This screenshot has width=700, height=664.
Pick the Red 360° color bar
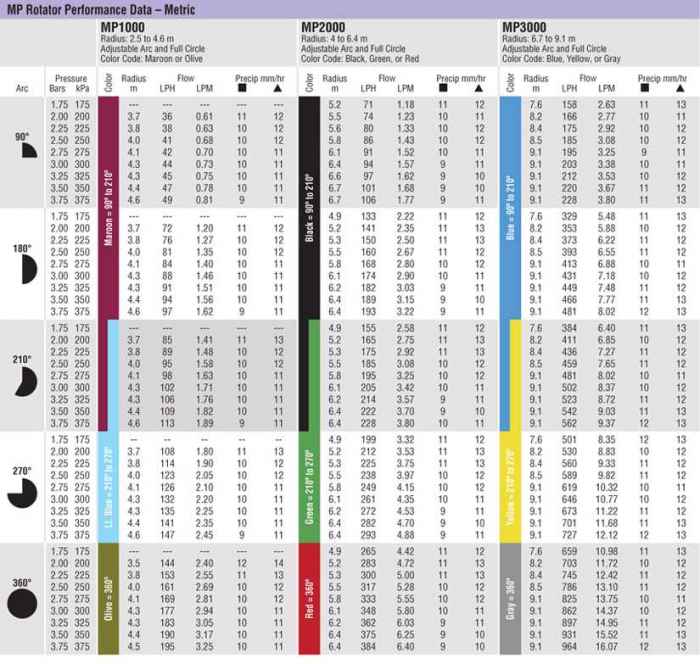[309, 598]
